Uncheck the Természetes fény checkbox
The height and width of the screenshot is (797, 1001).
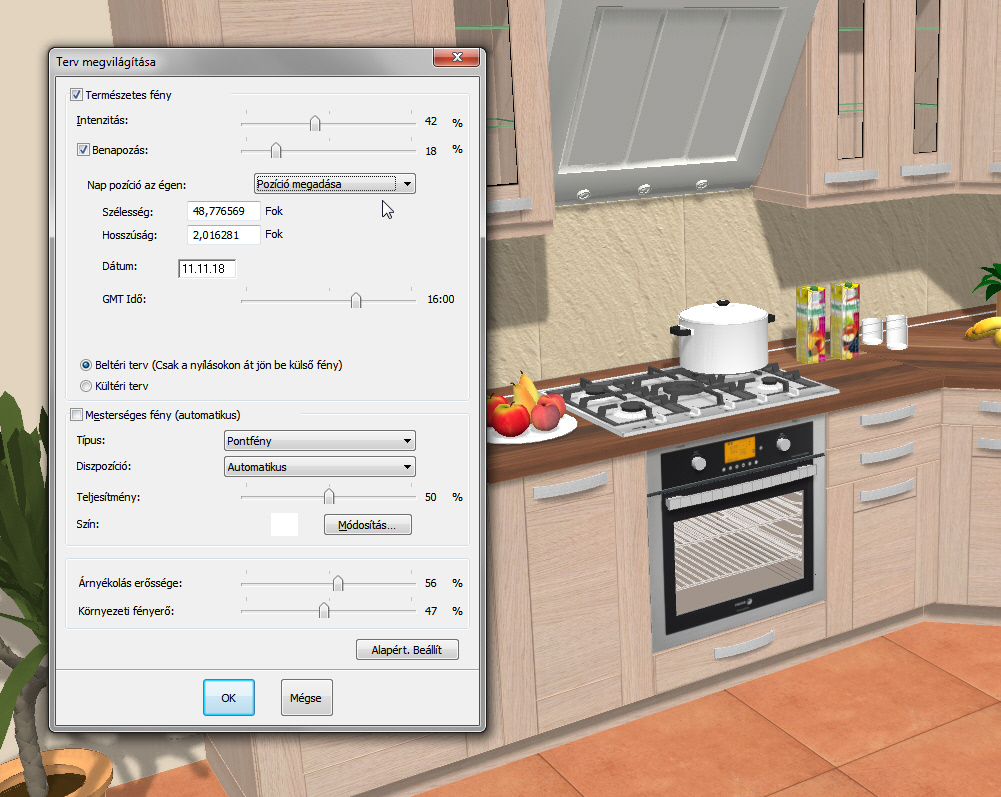[x=76, y=95]
